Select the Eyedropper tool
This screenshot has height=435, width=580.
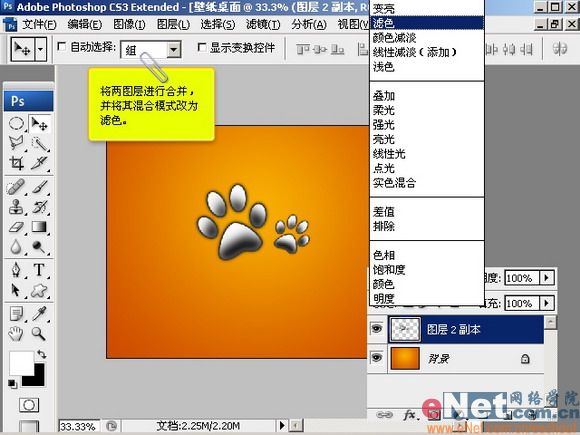coord(39,314)
